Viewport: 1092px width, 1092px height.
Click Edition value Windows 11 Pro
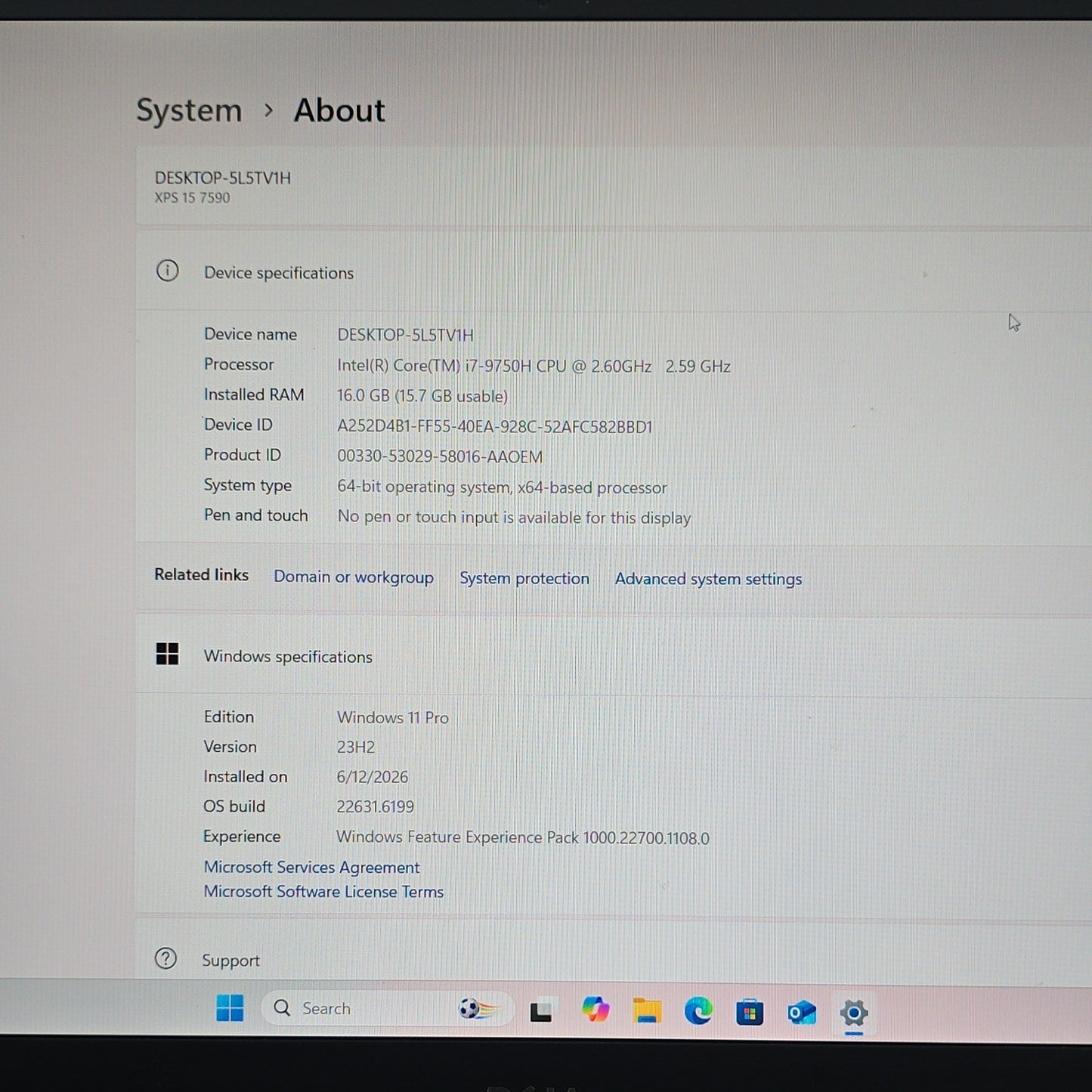click(393, 718)
